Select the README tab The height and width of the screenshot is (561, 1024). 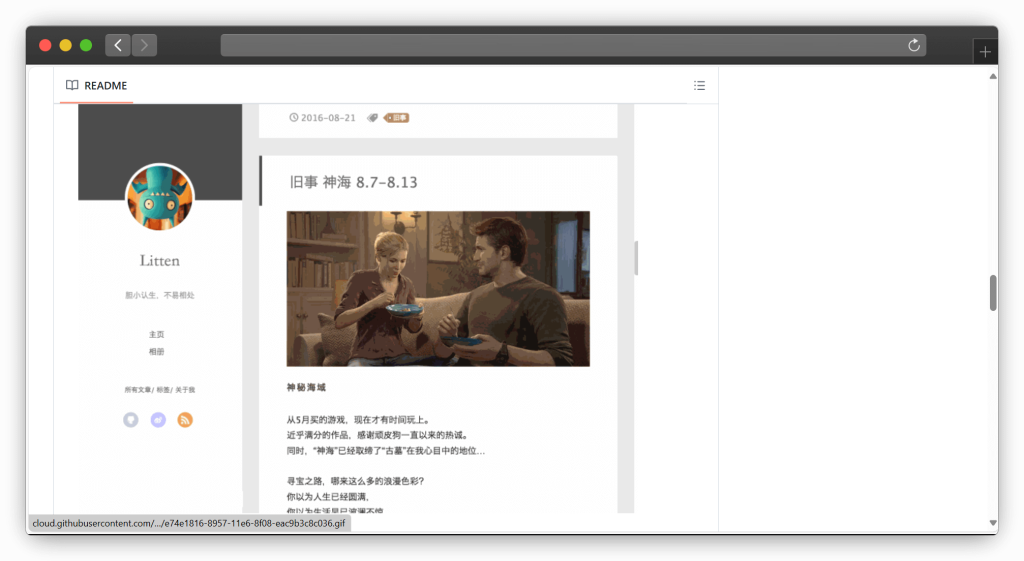[96, 86]
